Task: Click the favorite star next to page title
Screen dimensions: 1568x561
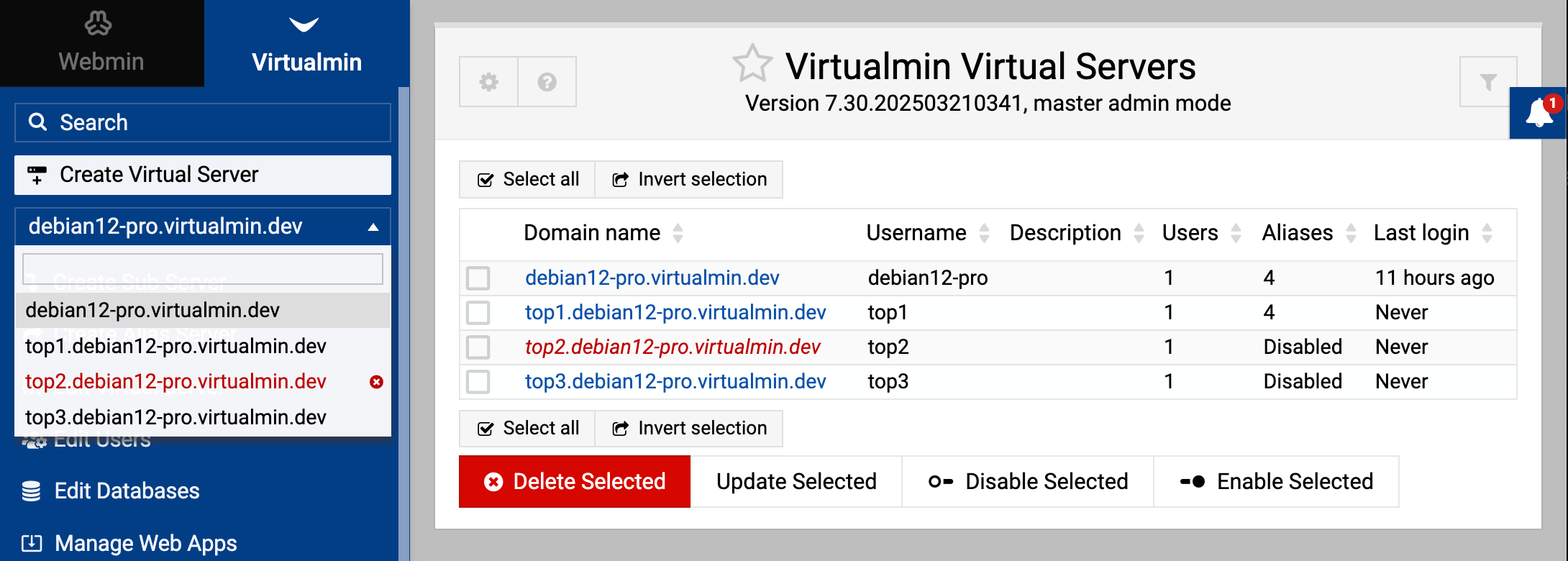Action: (752, 63)
